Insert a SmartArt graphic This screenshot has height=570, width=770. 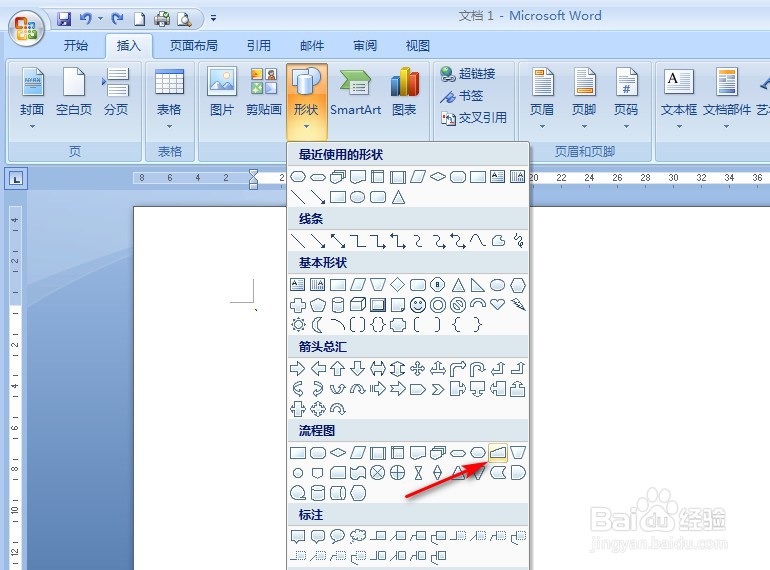[356, 92]
